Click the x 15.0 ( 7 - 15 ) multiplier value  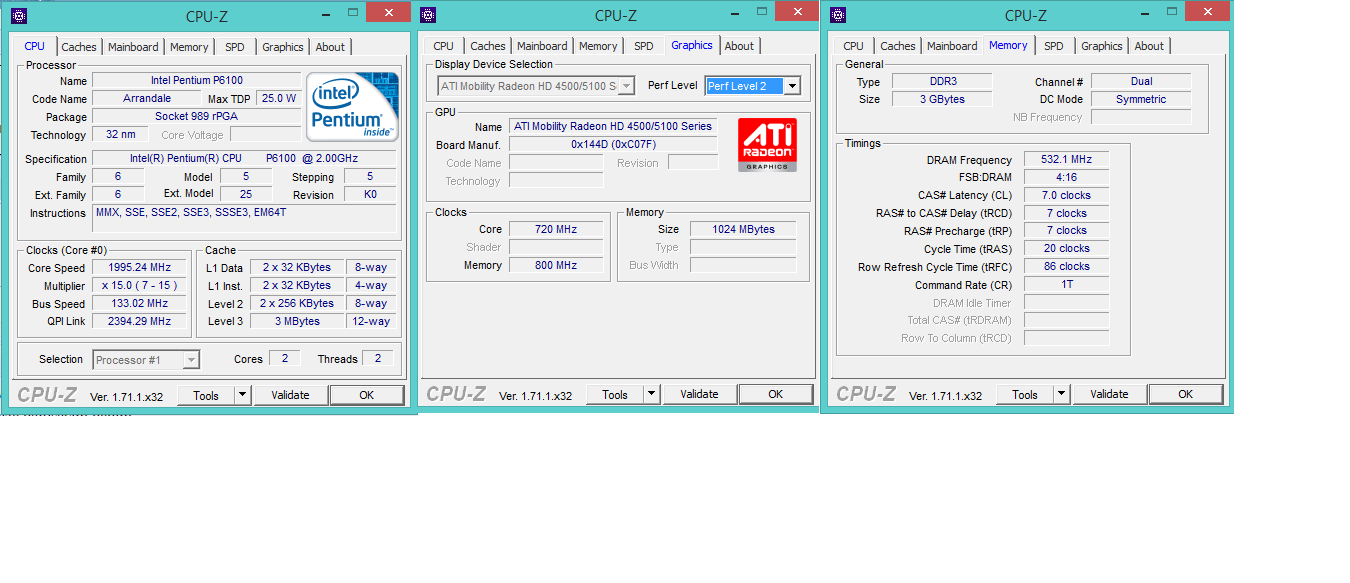click(x=141, y=285)
